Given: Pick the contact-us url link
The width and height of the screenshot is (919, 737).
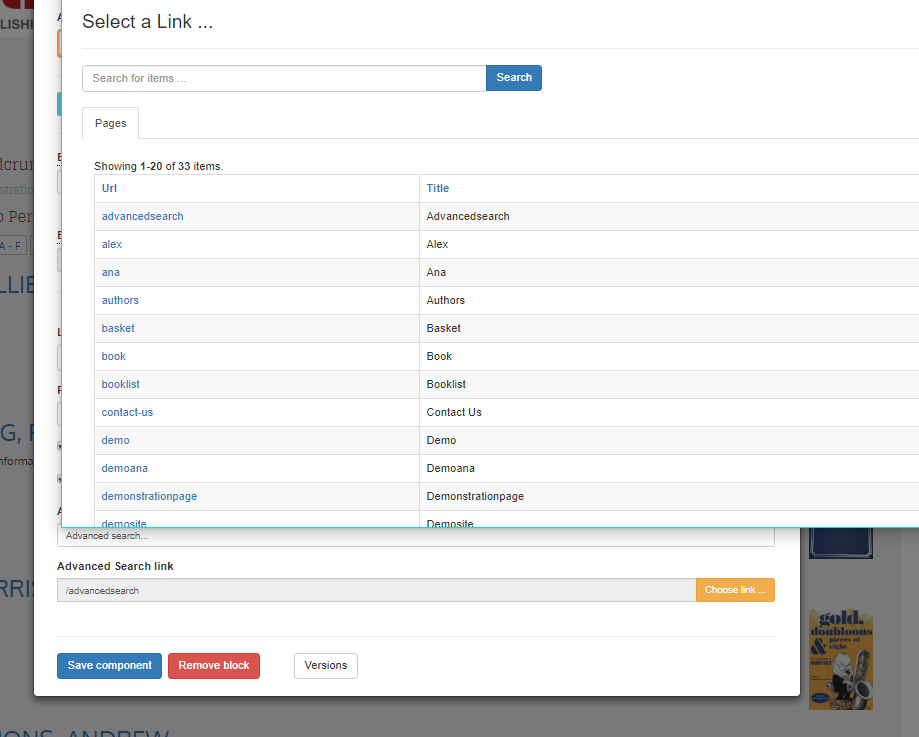Looking at the screenshot, I should pos(127,412).
